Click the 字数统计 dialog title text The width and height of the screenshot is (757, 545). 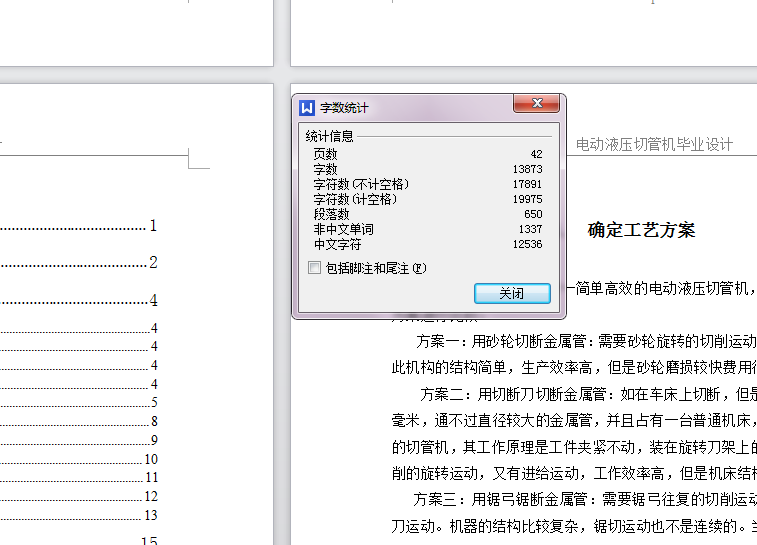pyautogui.click(x=344, y=108)
